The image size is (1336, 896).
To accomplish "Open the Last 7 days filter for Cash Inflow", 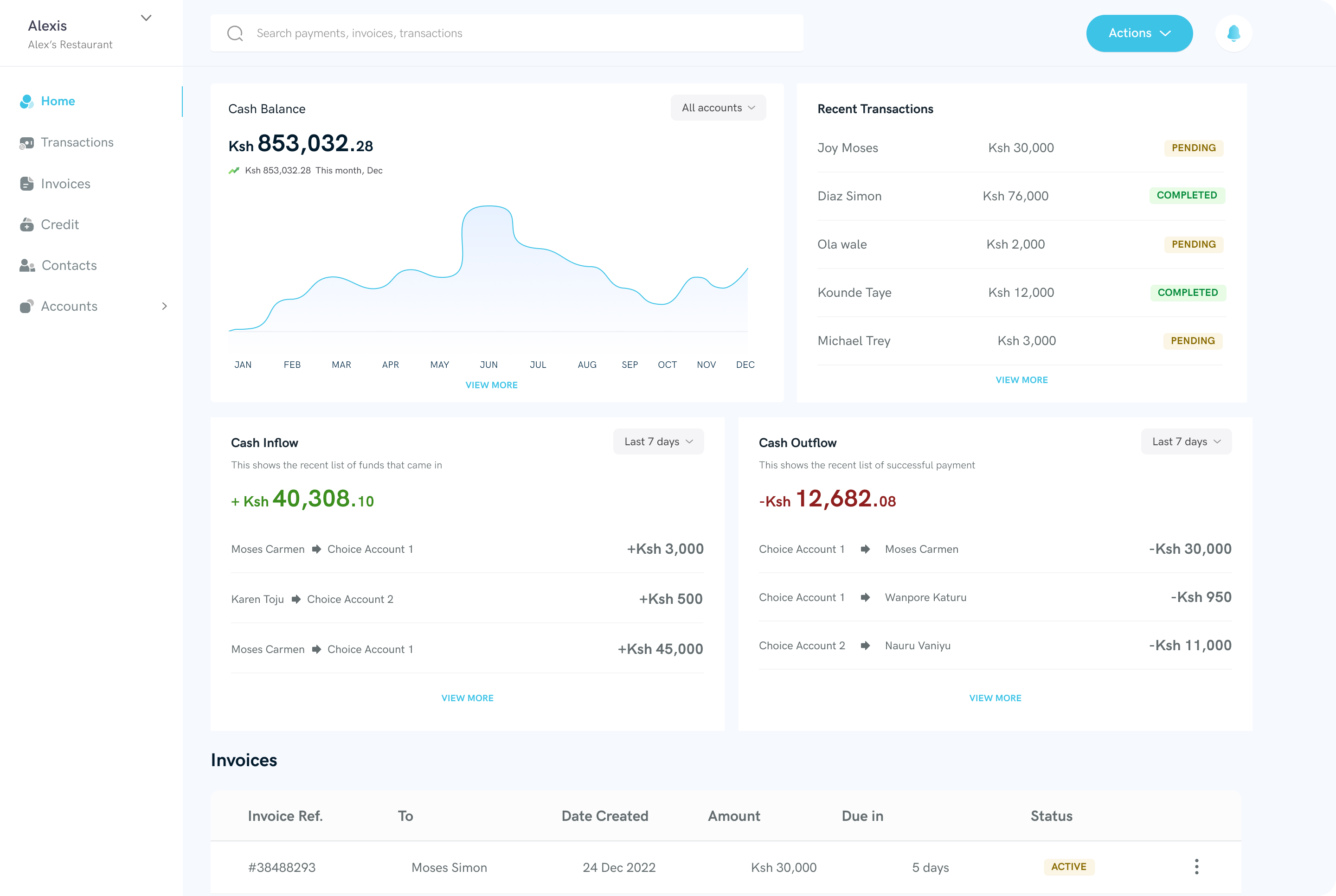I will [658, 441].
